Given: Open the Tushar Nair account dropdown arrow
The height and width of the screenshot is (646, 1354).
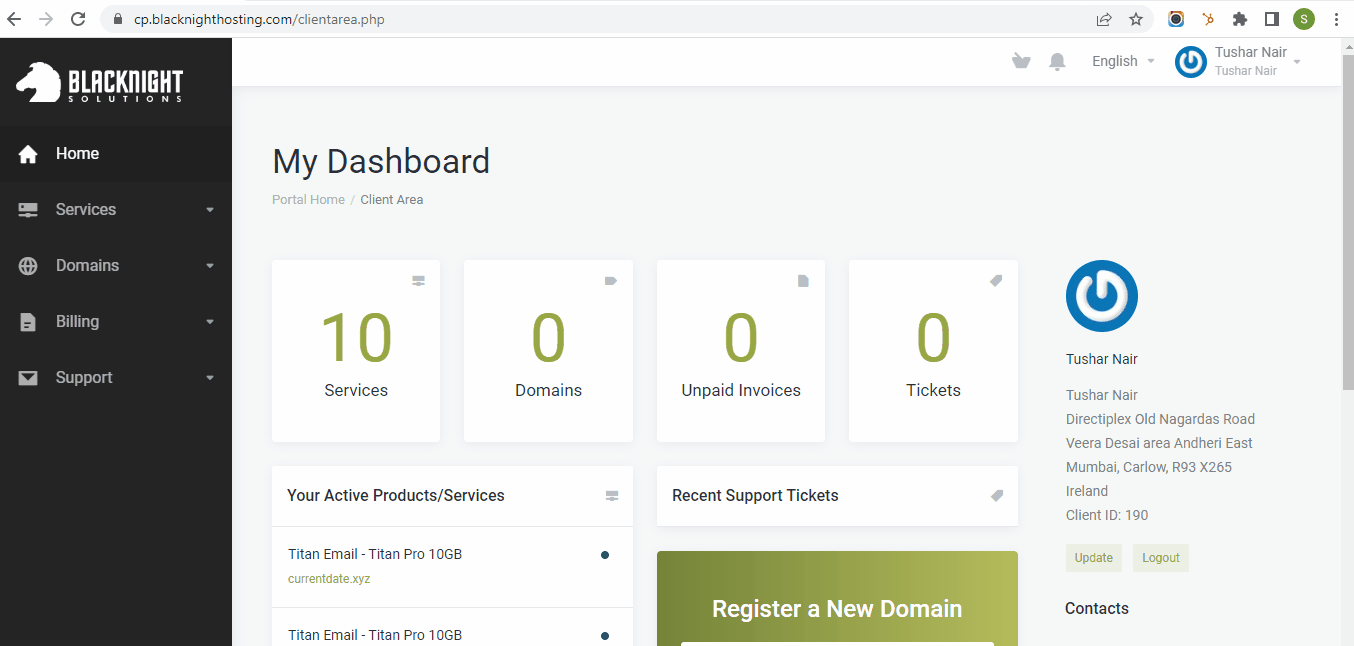Looking at the screenshot, I should click(1297, 62).
